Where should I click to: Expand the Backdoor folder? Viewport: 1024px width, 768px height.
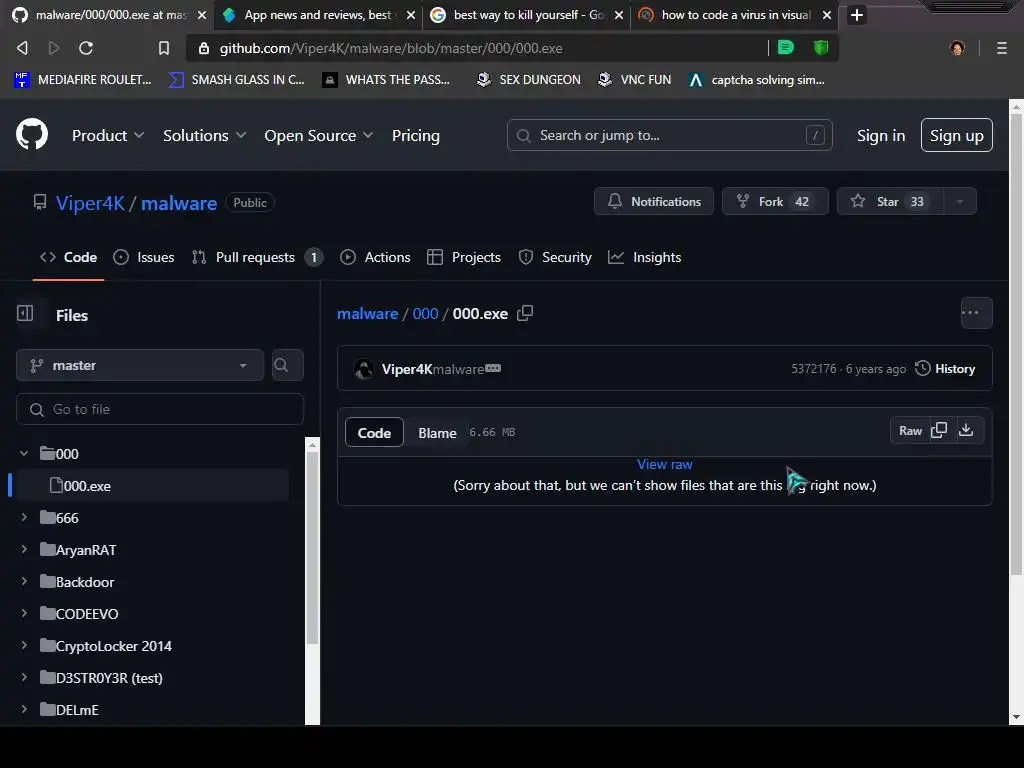point(24,581)
